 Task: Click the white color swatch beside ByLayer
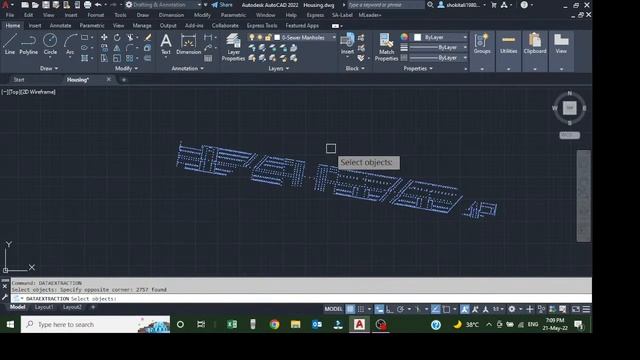418,37
